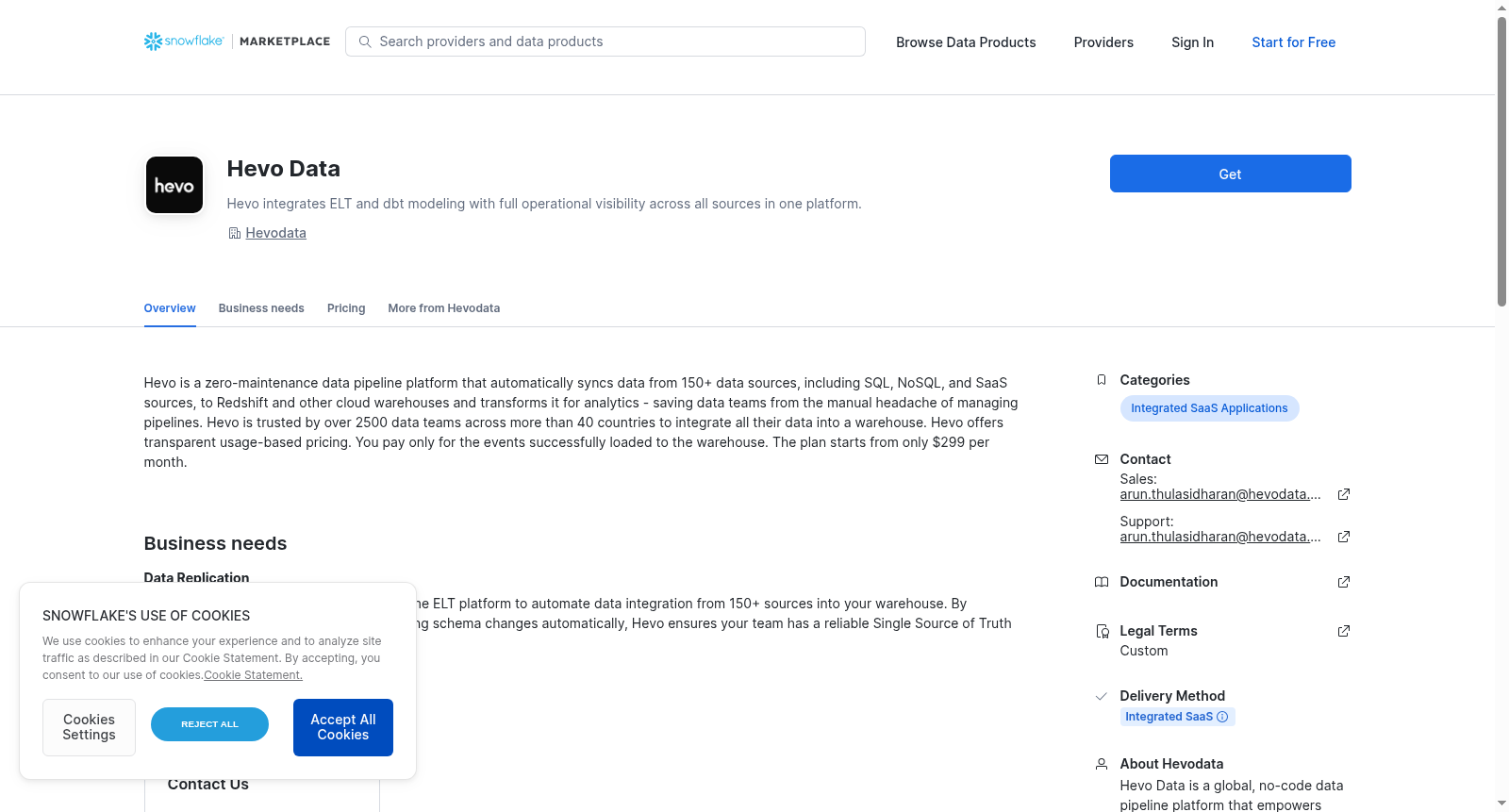Image resolution: width=1509 pixels, height=812 pixels.
Task: Click the Hevo app logo
Action: click(x=174, y=185)
